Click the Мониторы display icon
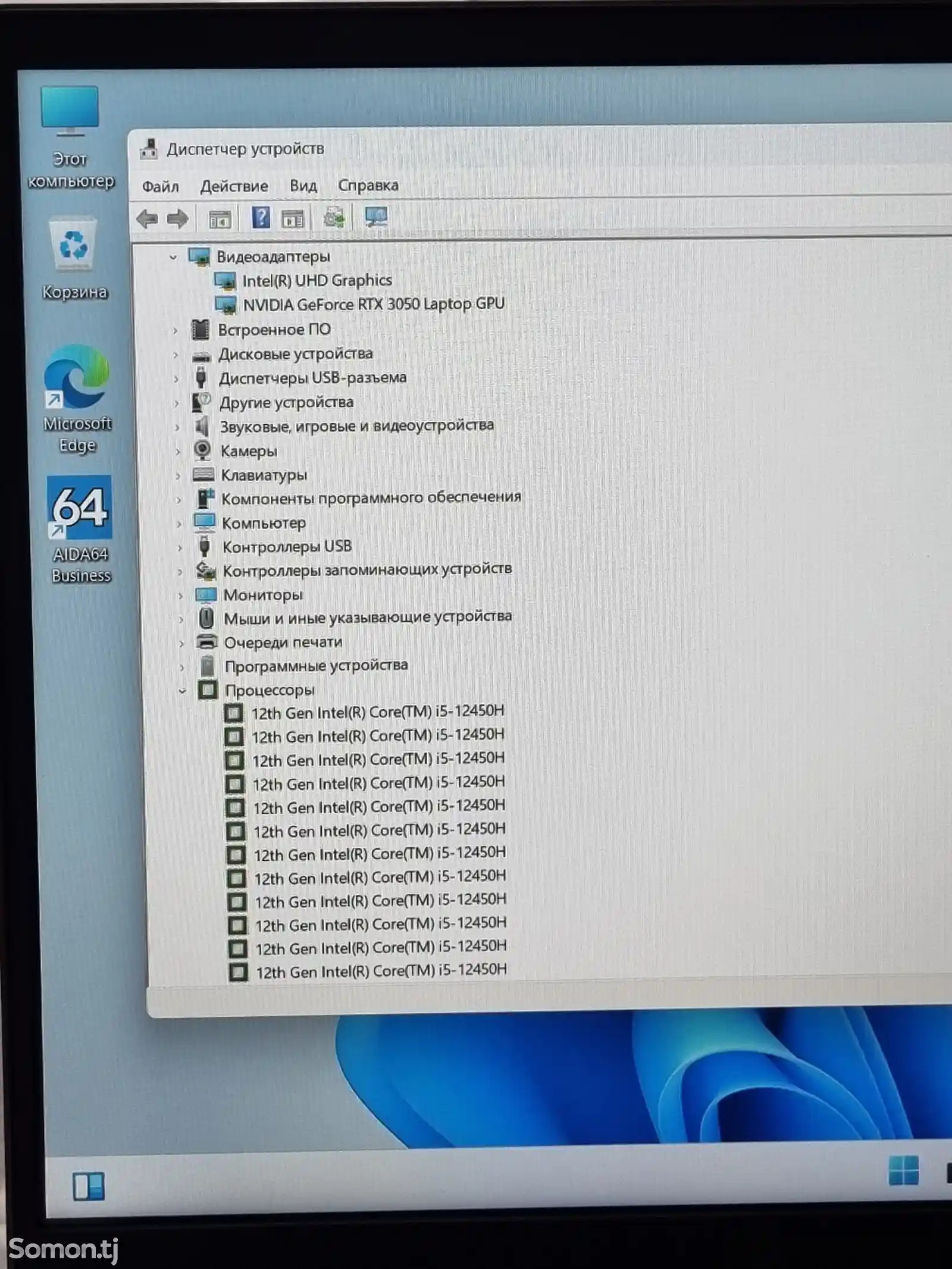This screenshot has height=1269, width=952. (206, 594)
